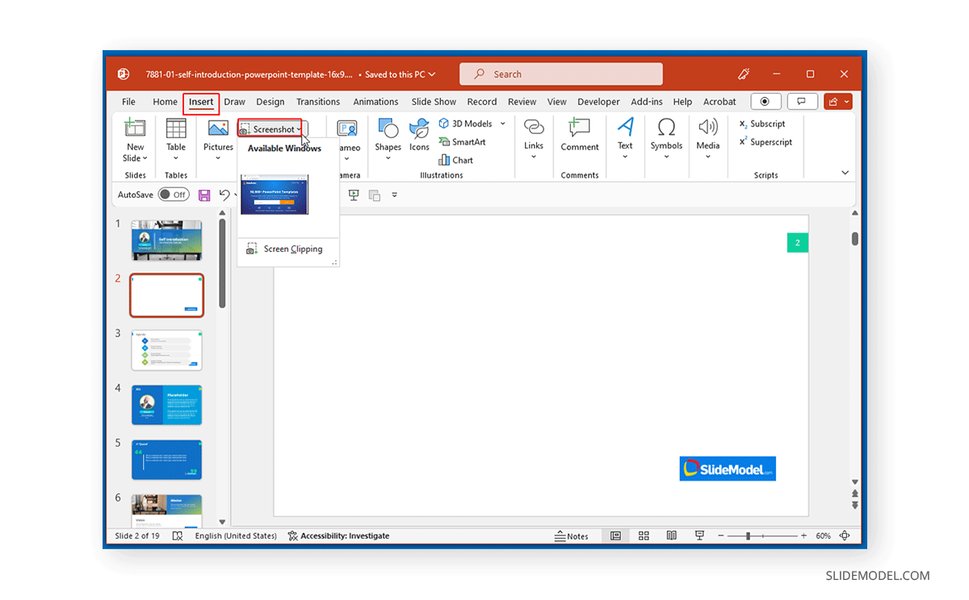969x600 pixels.
Task: Open the File menu
Action: point(129,101)
